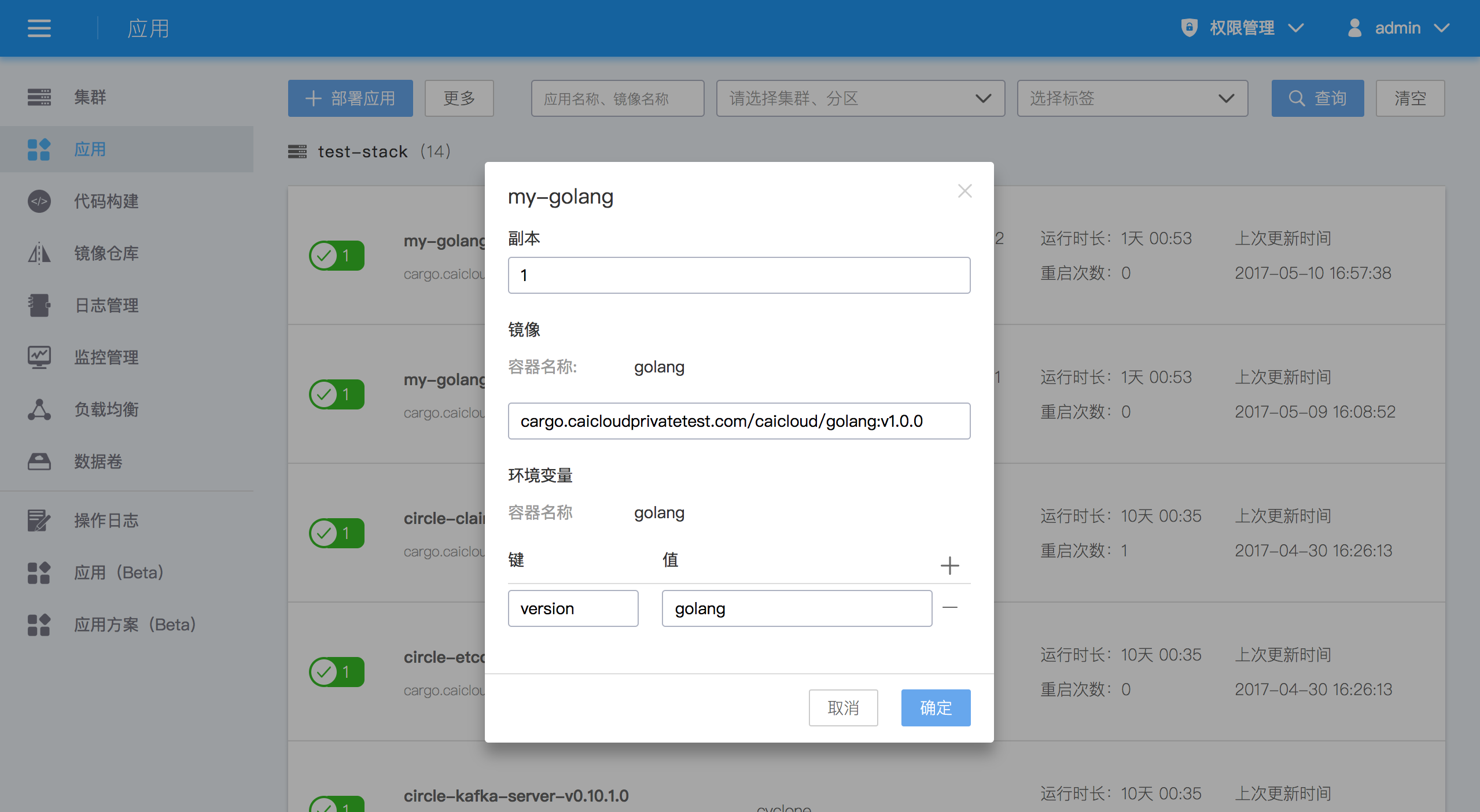Open 操作日志 in the sidebar
Image resolution: width=1480 pixels, height=812 pixels.
106,521
